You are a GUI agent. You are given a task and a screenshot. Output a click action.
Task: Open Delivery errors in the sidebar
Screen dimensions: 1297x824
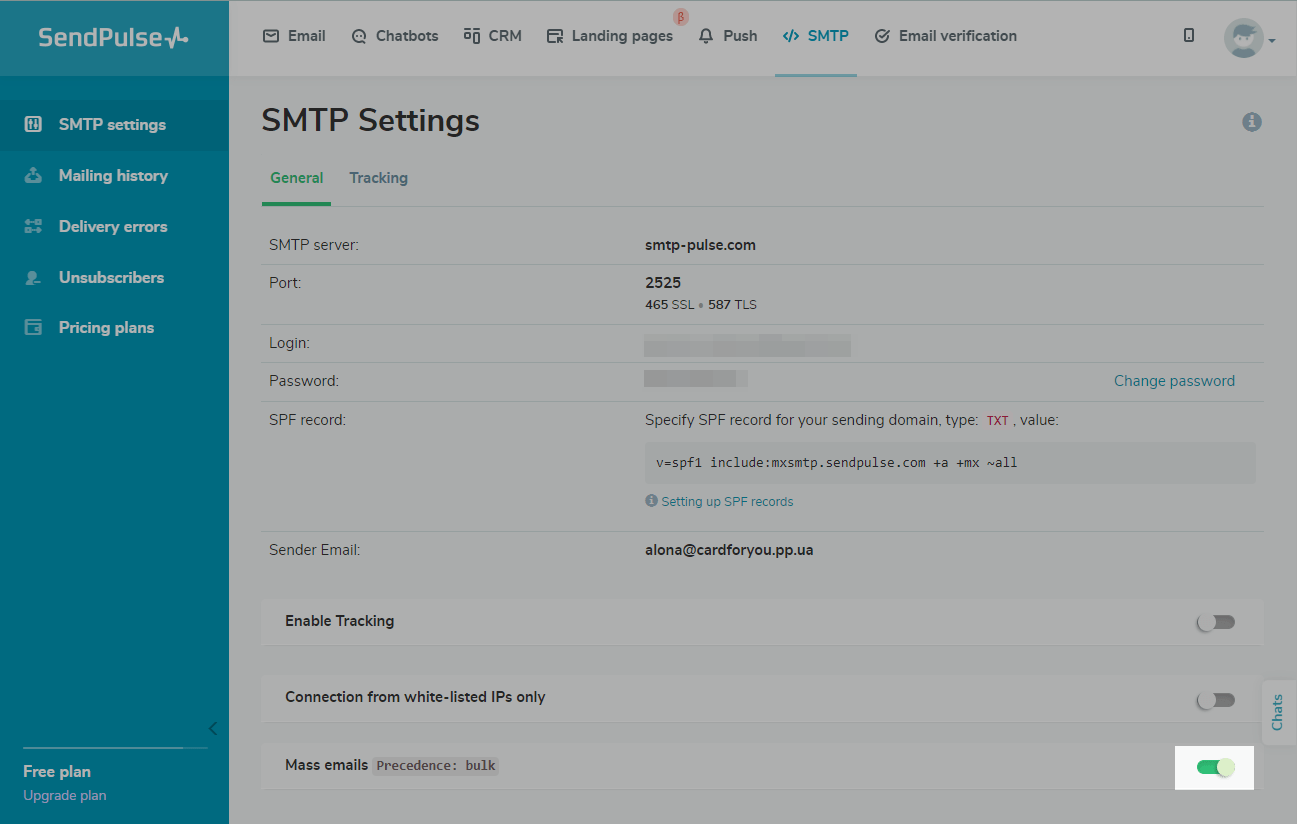point(114,227)
